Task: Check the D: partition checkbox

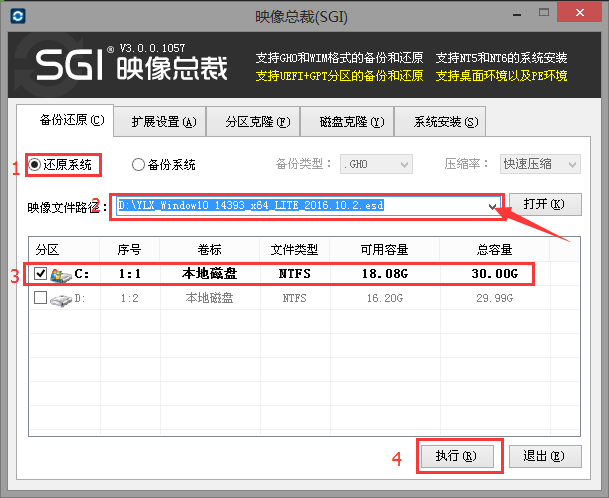Action: [x=40, y=298]
